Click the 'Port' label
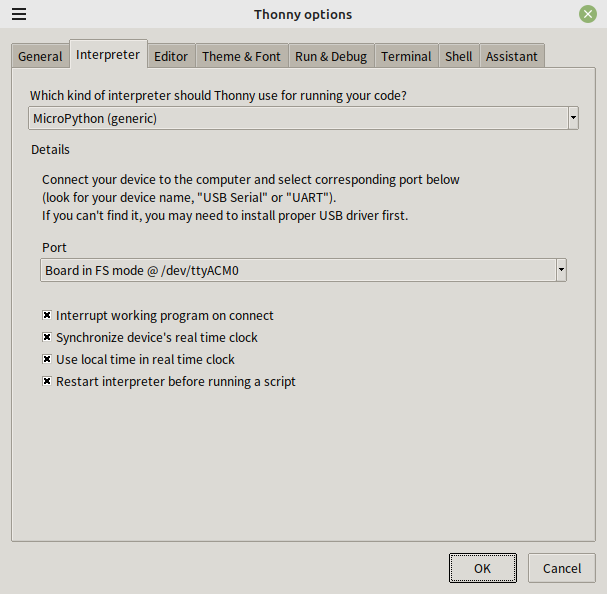Image resolution: width=607 pixels, height=594 pixels. [x=54, y=247]
